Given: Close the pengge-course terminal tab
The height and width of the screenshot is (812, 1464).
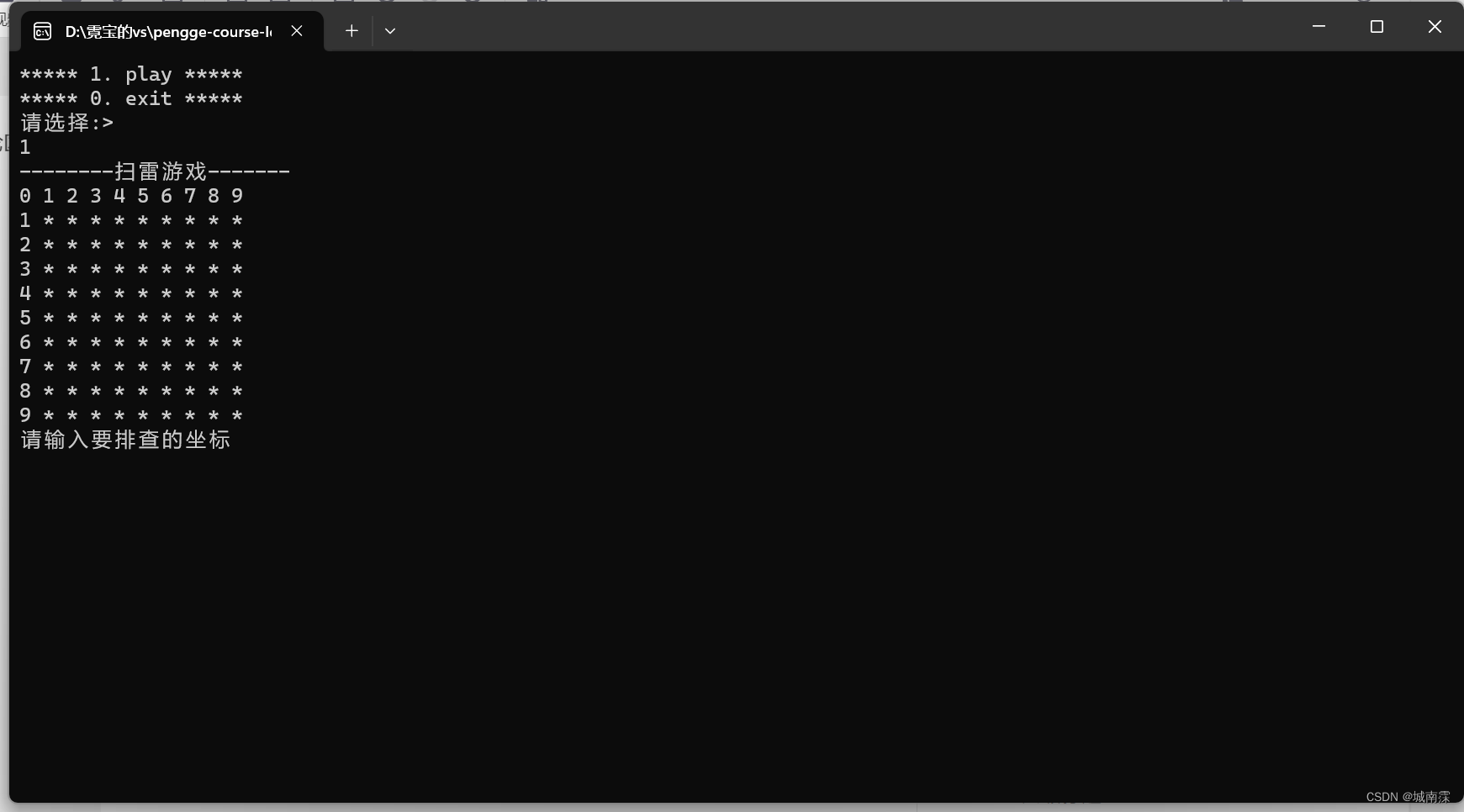Looking at the screenshot, I should (297, 31).
